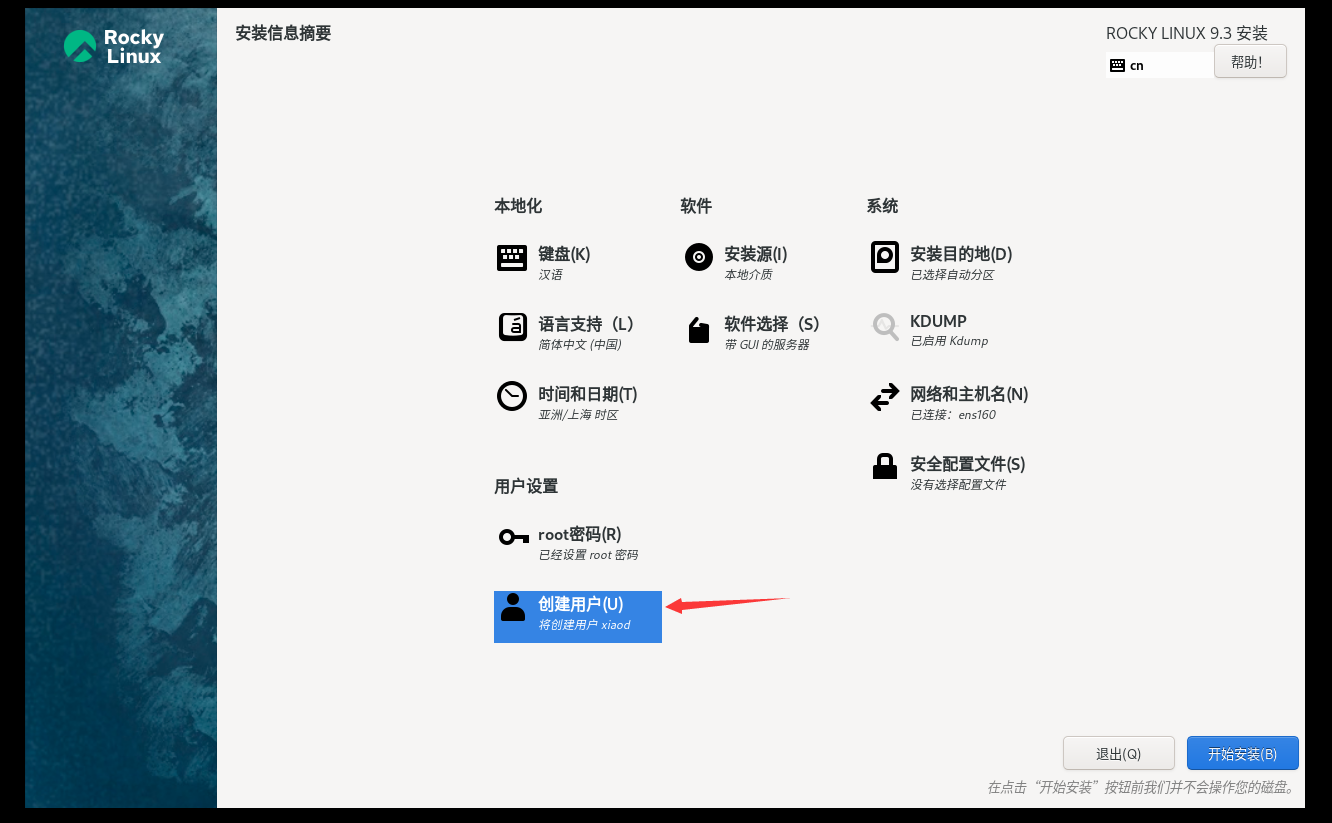
Task: Click the keyboard layout icon beside cn
Action: click(1118, 66)
